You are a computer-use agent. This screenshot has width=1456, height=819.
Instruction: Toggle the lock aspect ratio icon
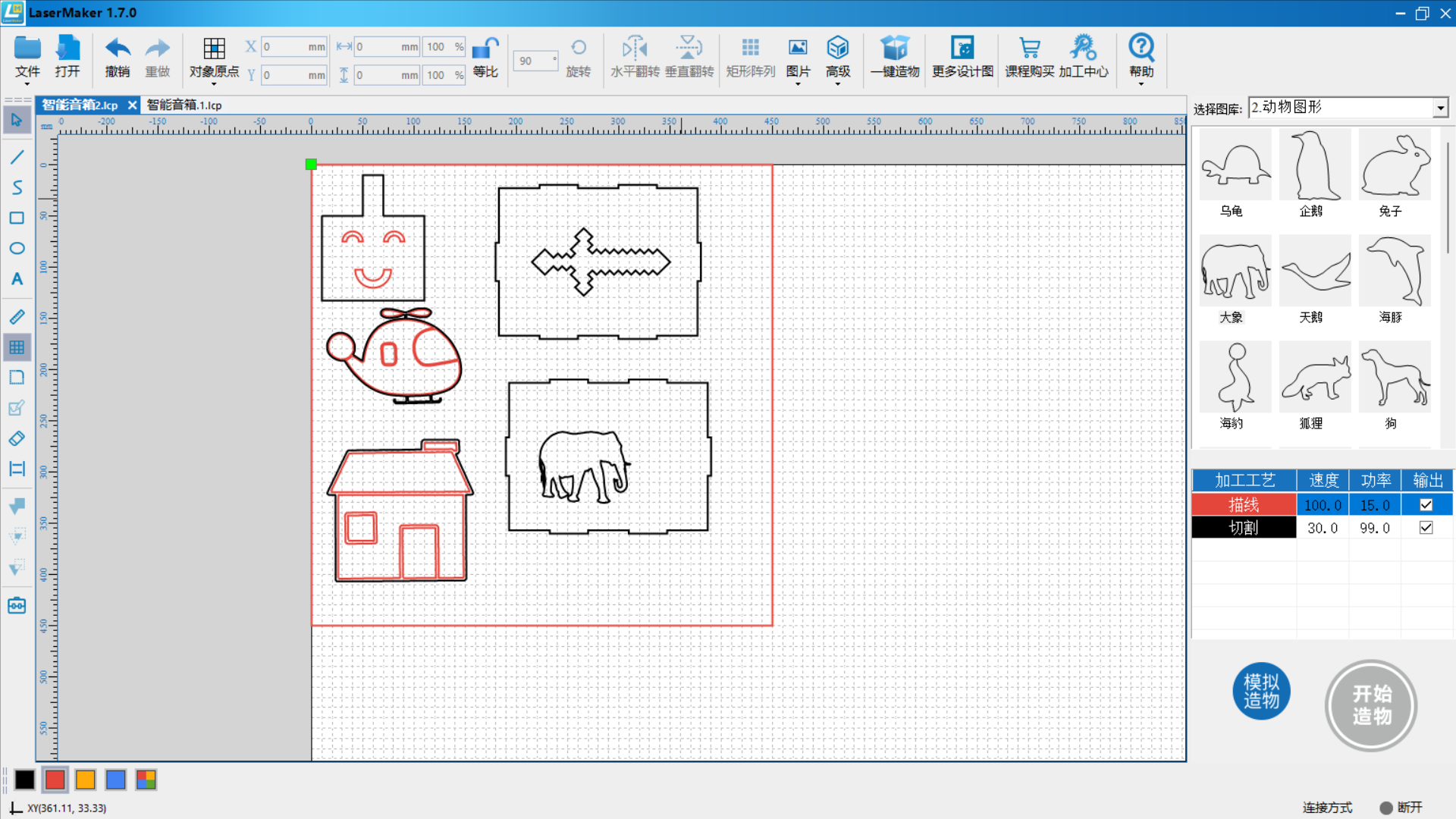(485, 49)
